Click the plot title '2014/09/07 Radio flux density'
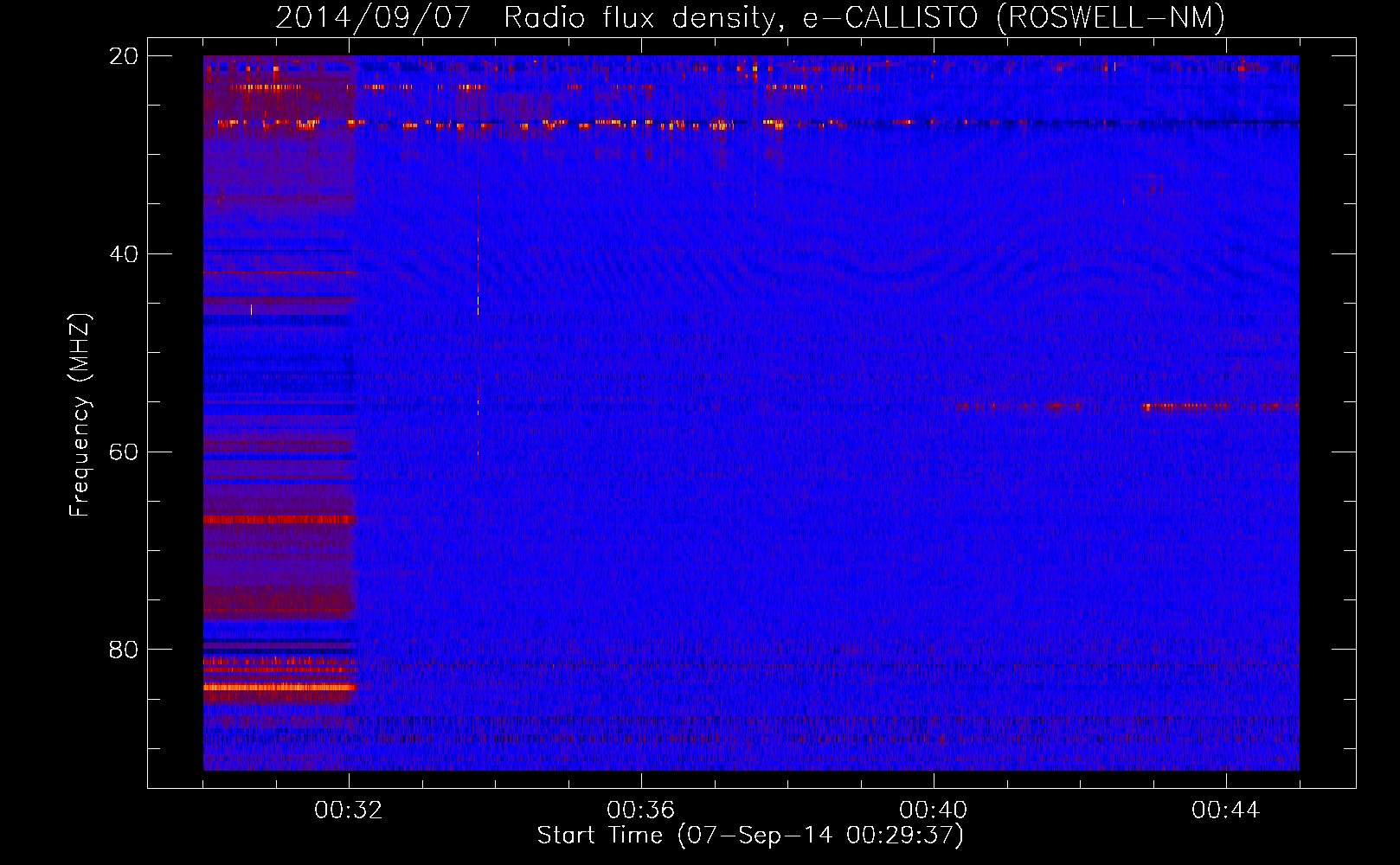This screenshot has width=1400, height=865. point(749,17)
